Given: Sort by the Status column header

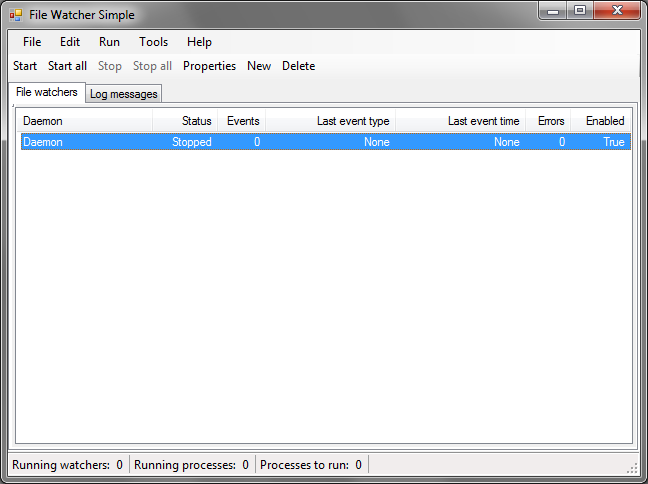Looking at the screenshot, I should (x=185, y=121).
